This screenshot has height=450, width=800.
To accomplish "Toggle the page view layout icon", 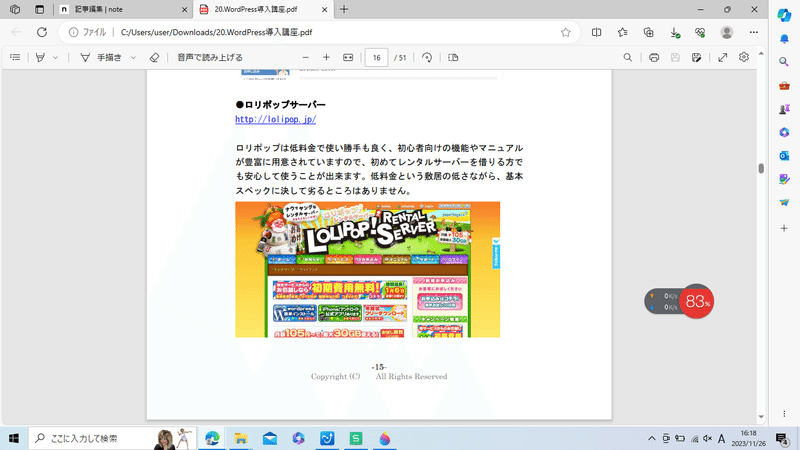I will click(x=453, y=58).
